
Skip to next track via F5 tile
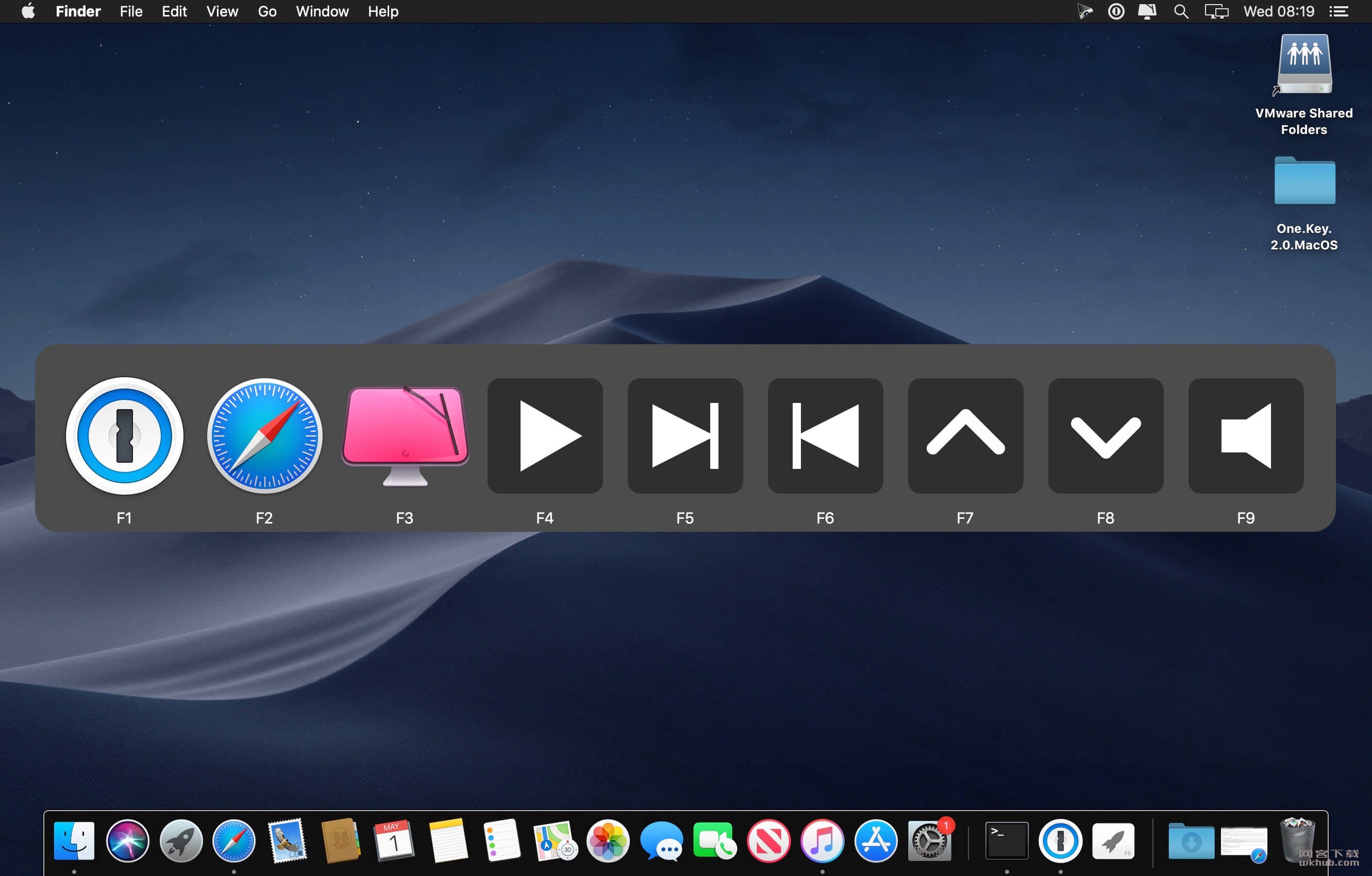pos(685,436)
